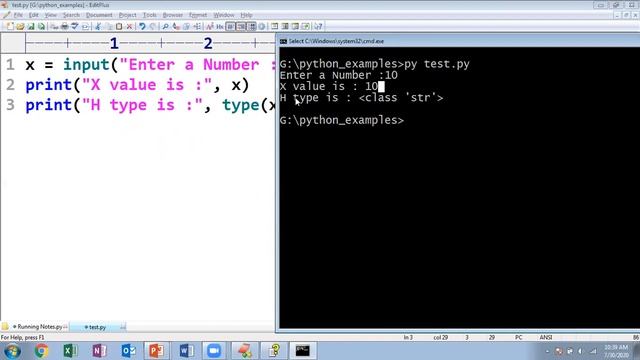Open Find with the magnifier icon

click(165, 27)
